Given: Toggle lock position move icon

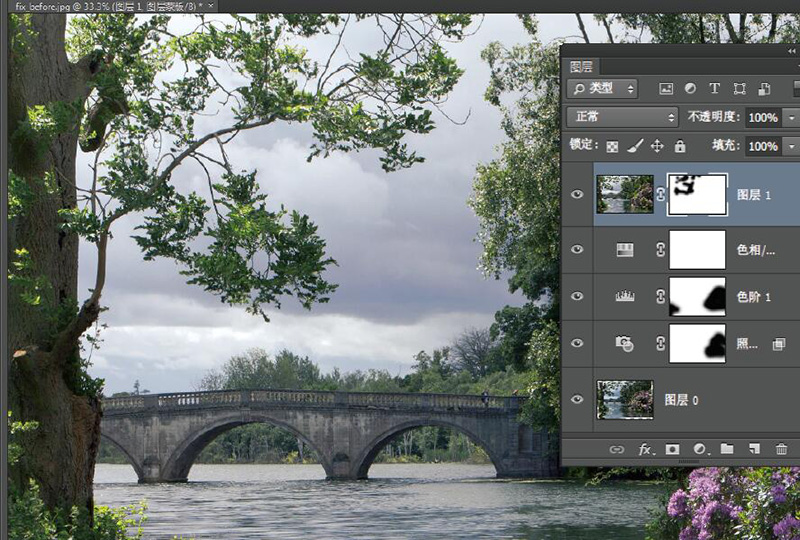Looking at the screenshot, I should (x=657, y=146).
